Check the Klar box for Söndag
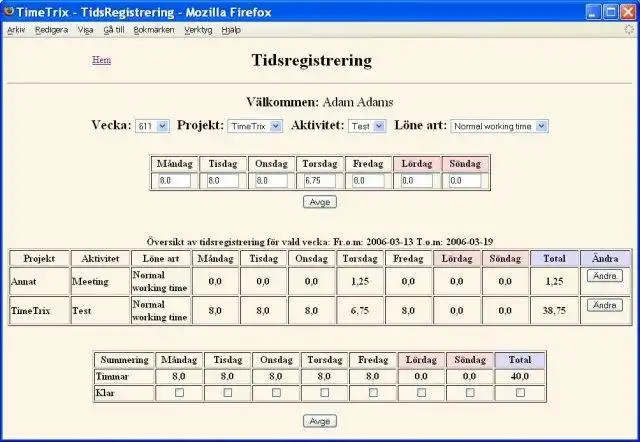This screenshot has width=640, height=442. click(x=470, y=392)
